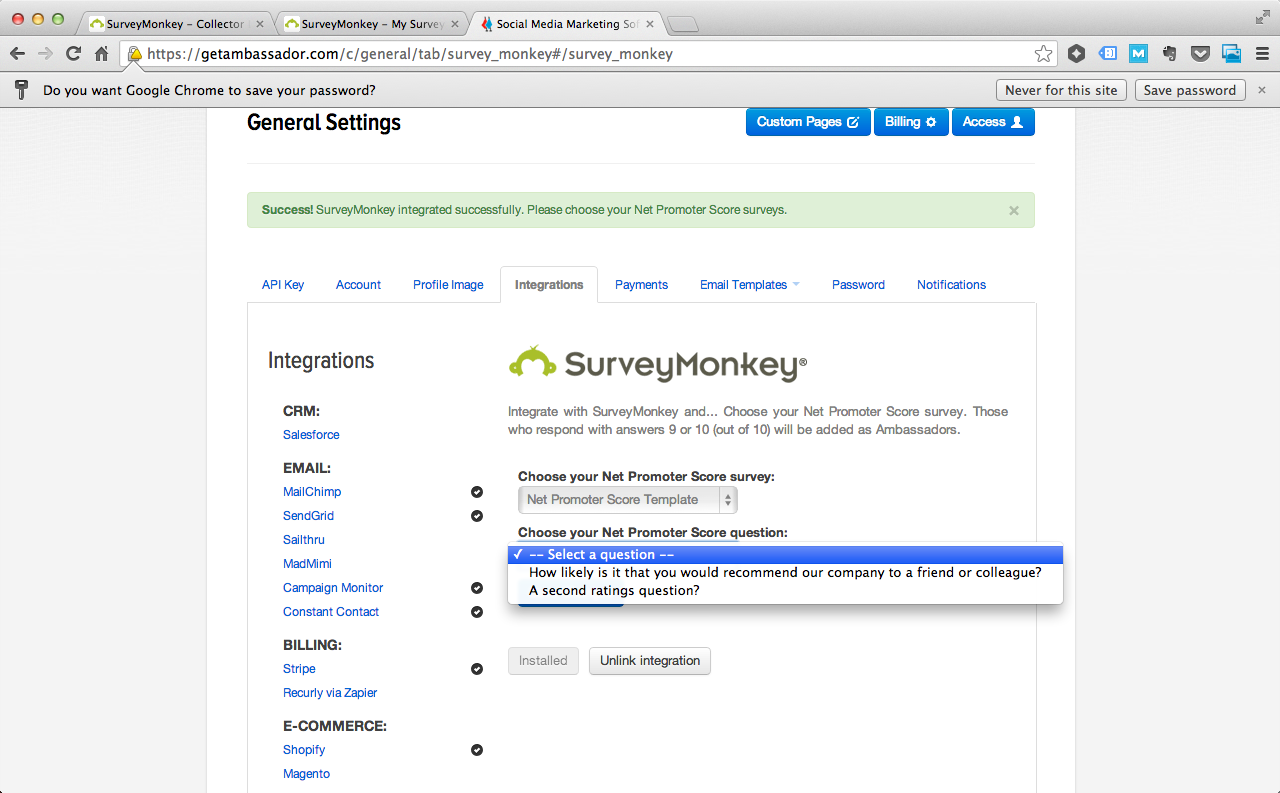Click the browser reload icon

tap(73, 54)
